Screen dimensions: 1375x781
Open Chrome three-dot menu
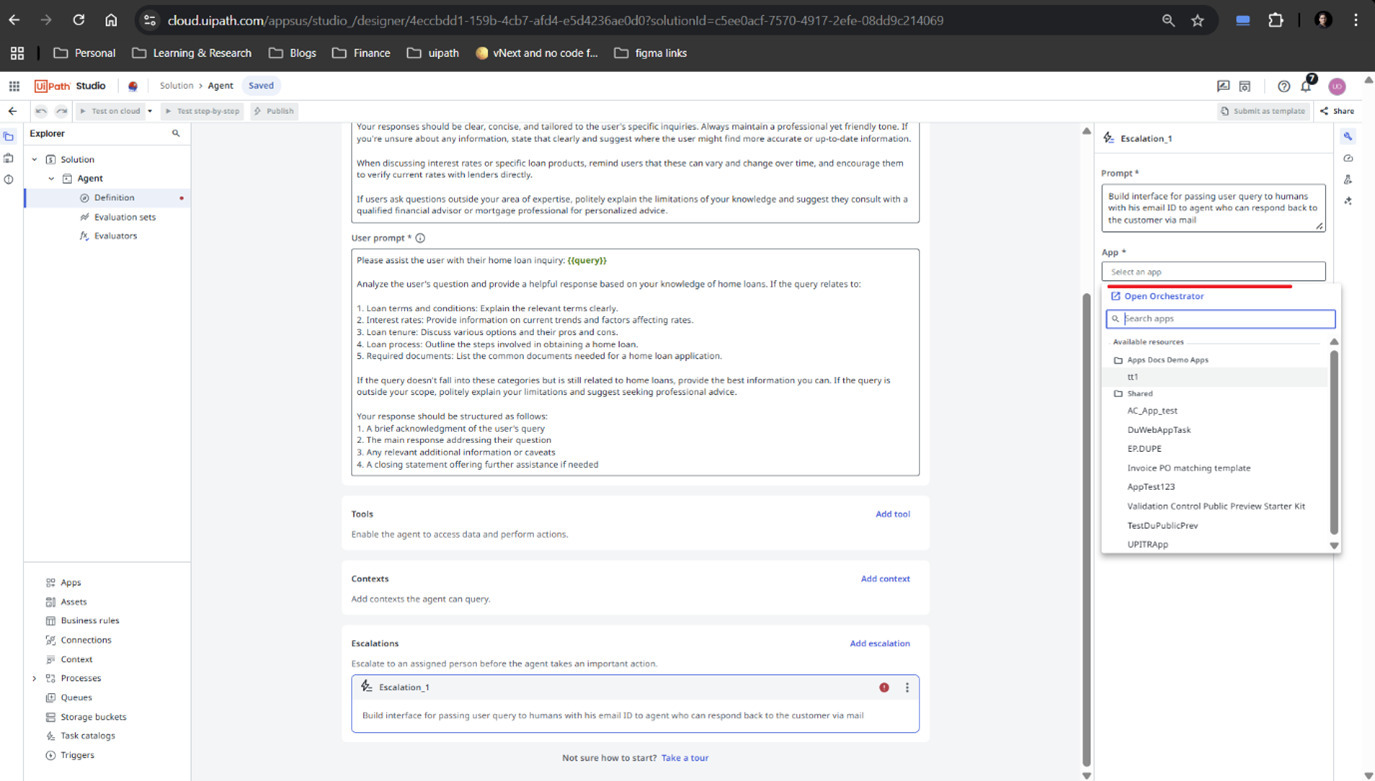pos(1355,20)
